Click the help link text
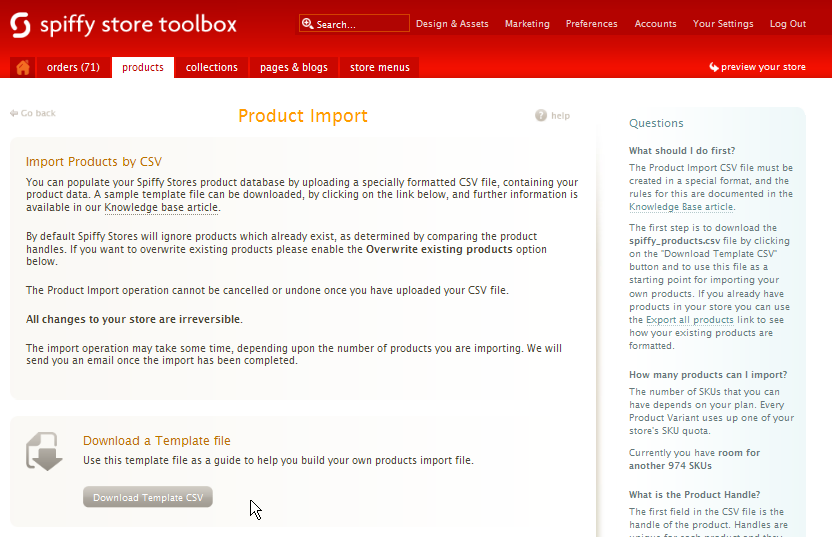Image resolution: width=832 pixels, height=537 pixels. pyautogui.click(x=560, y=116)
